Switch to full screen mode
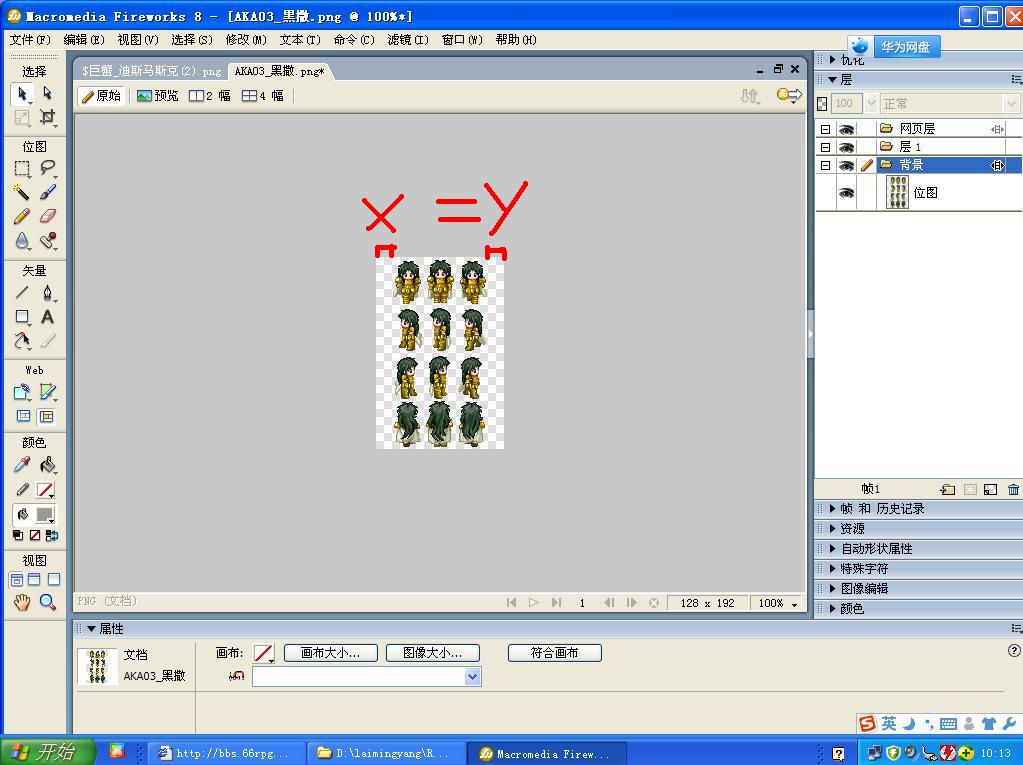This screenshot has width=1023, height=765. [53, 579]
